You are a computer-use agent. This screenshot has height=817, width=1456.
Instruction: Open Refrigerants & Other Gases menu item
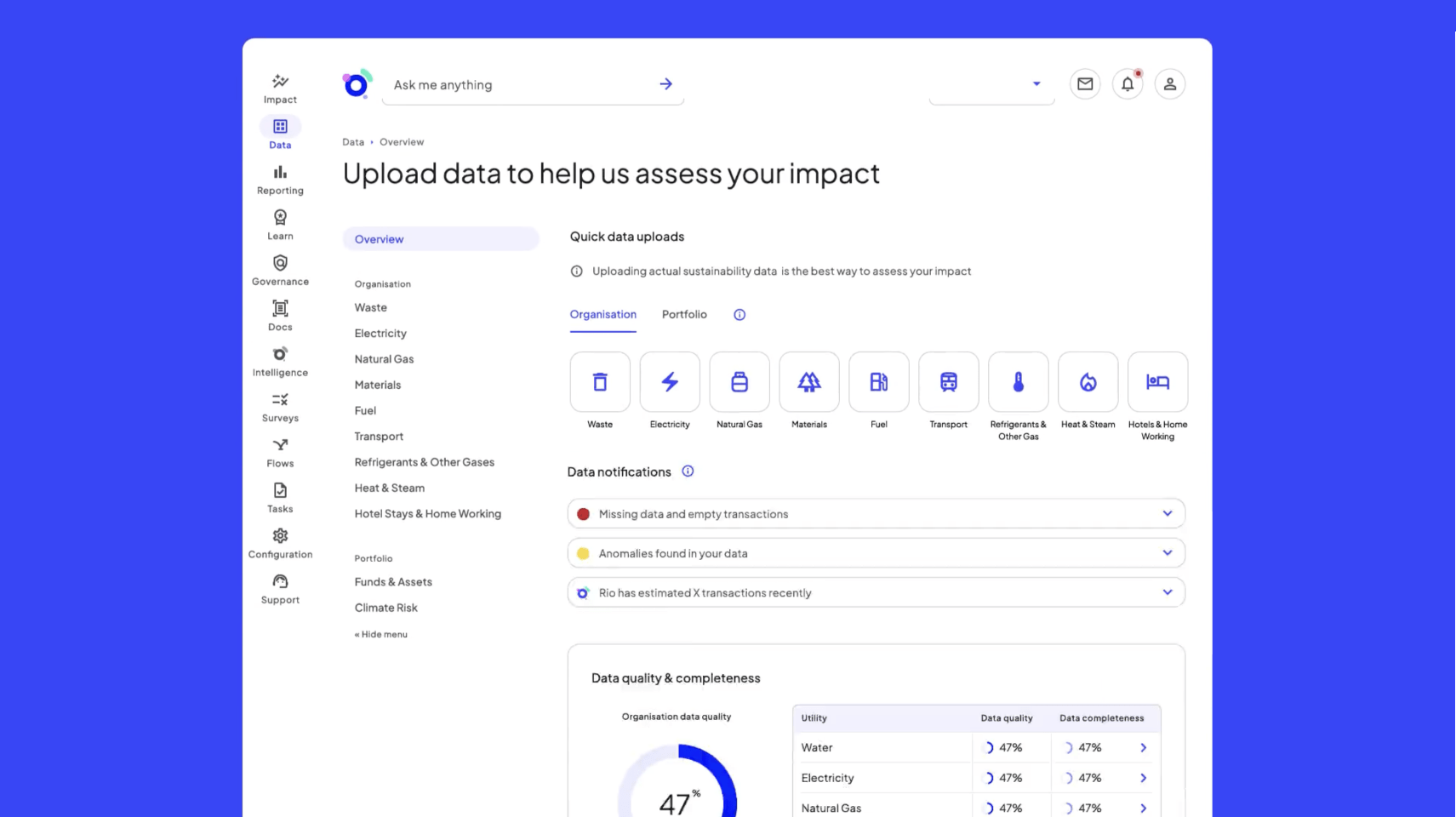(425, 462)
